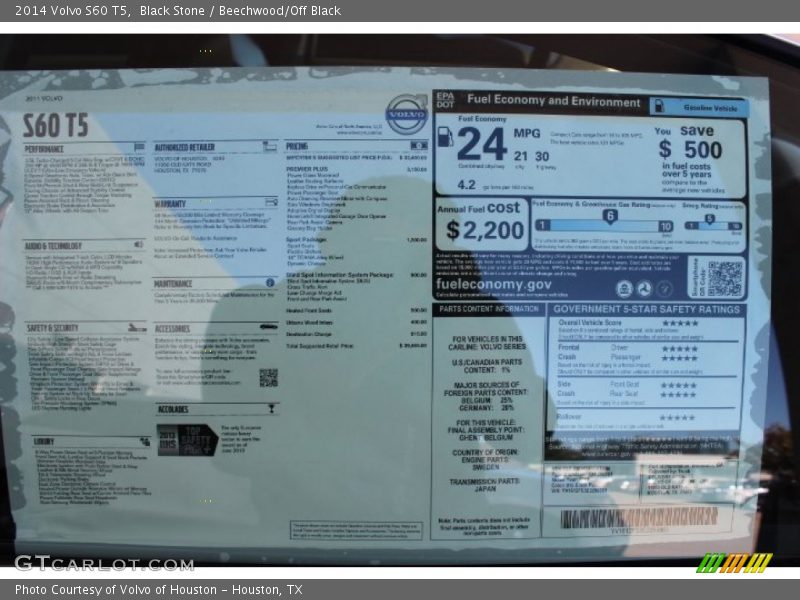Click the car icon in Safety & Security header
This screenshot has width=800, height=600.
[x=138, y=327]
